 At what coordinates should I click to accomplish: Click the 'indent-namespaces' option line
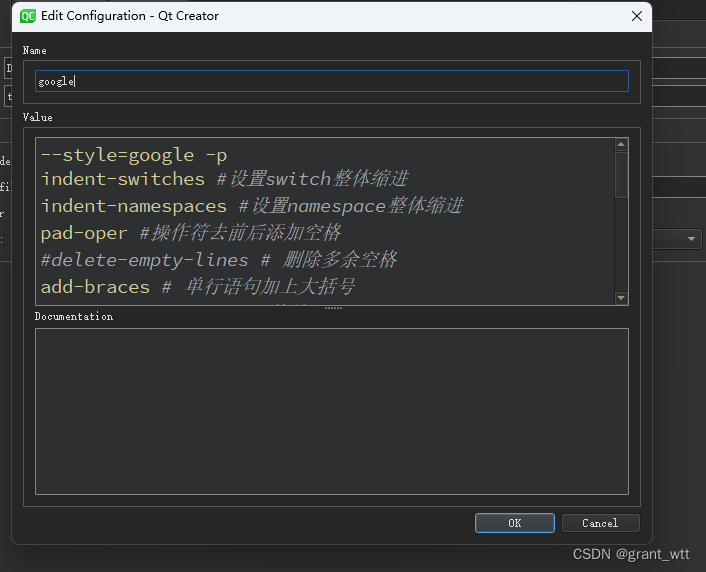[x=252, y=206]
